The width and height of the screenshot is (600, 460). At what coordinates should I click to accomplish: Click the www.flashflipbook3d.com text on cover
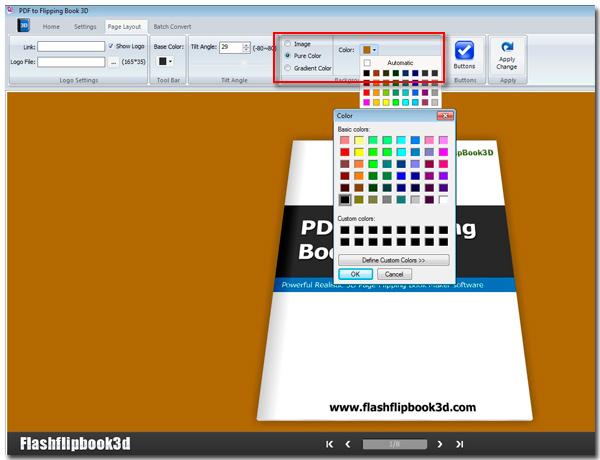point(403,407)
